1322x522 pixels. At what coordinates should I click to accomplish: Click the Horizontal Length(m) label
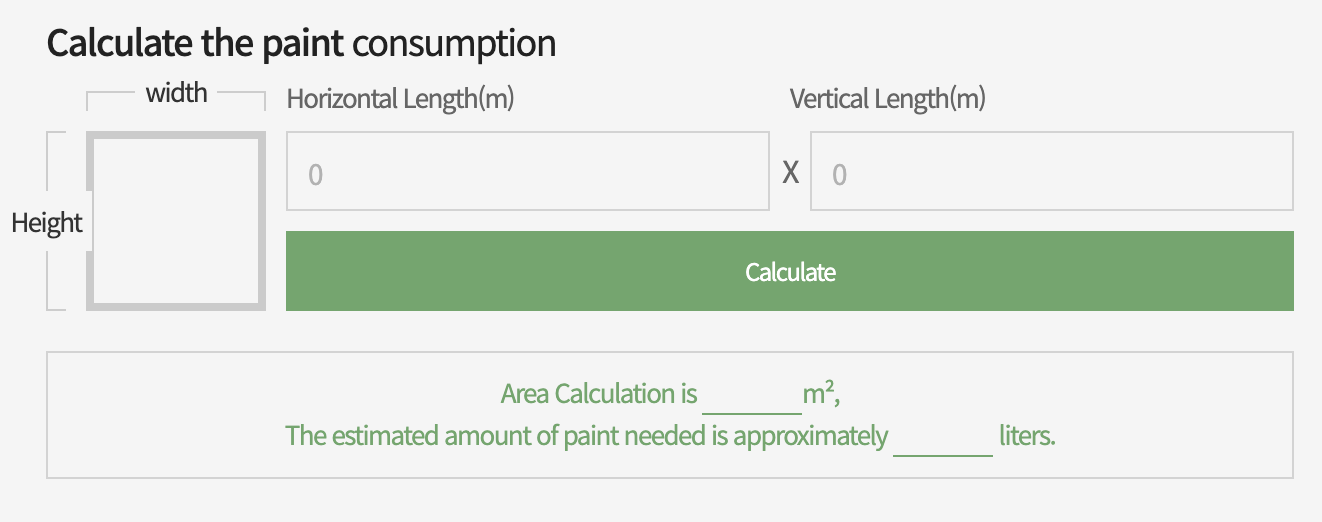point(400,99)
